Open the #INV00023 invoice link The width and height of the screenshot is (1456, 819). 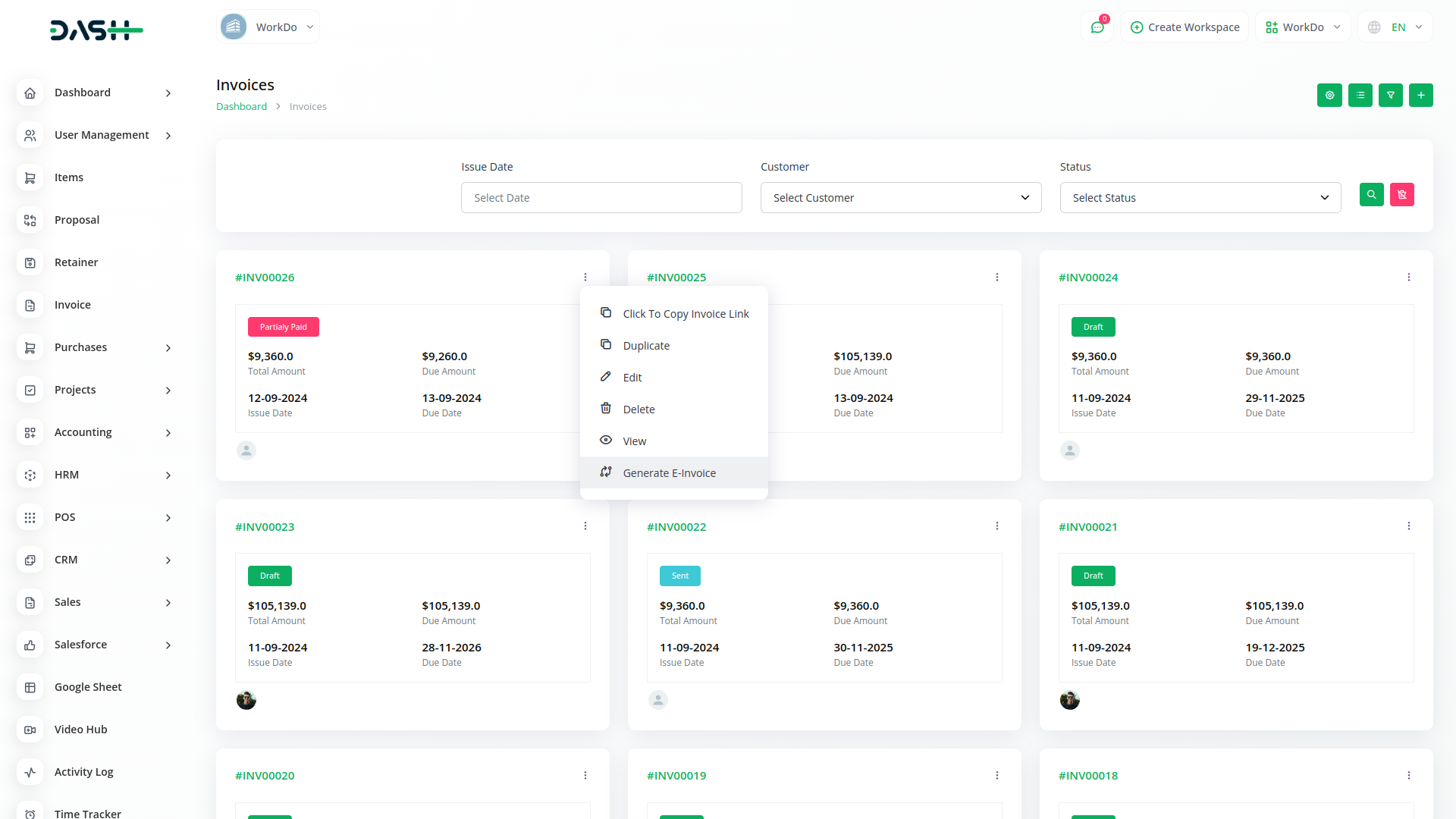[265, 527]
